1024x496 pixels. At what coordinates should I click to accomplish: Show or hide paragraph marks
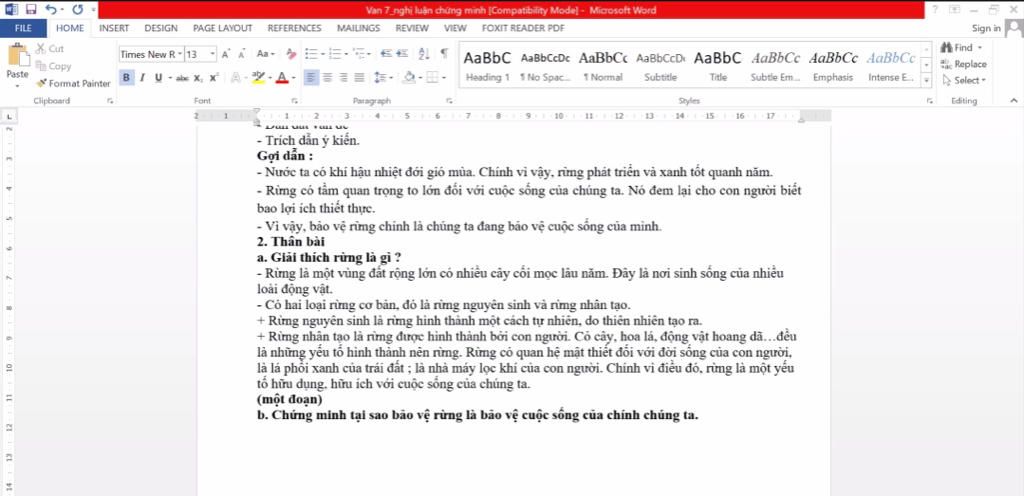444,54
